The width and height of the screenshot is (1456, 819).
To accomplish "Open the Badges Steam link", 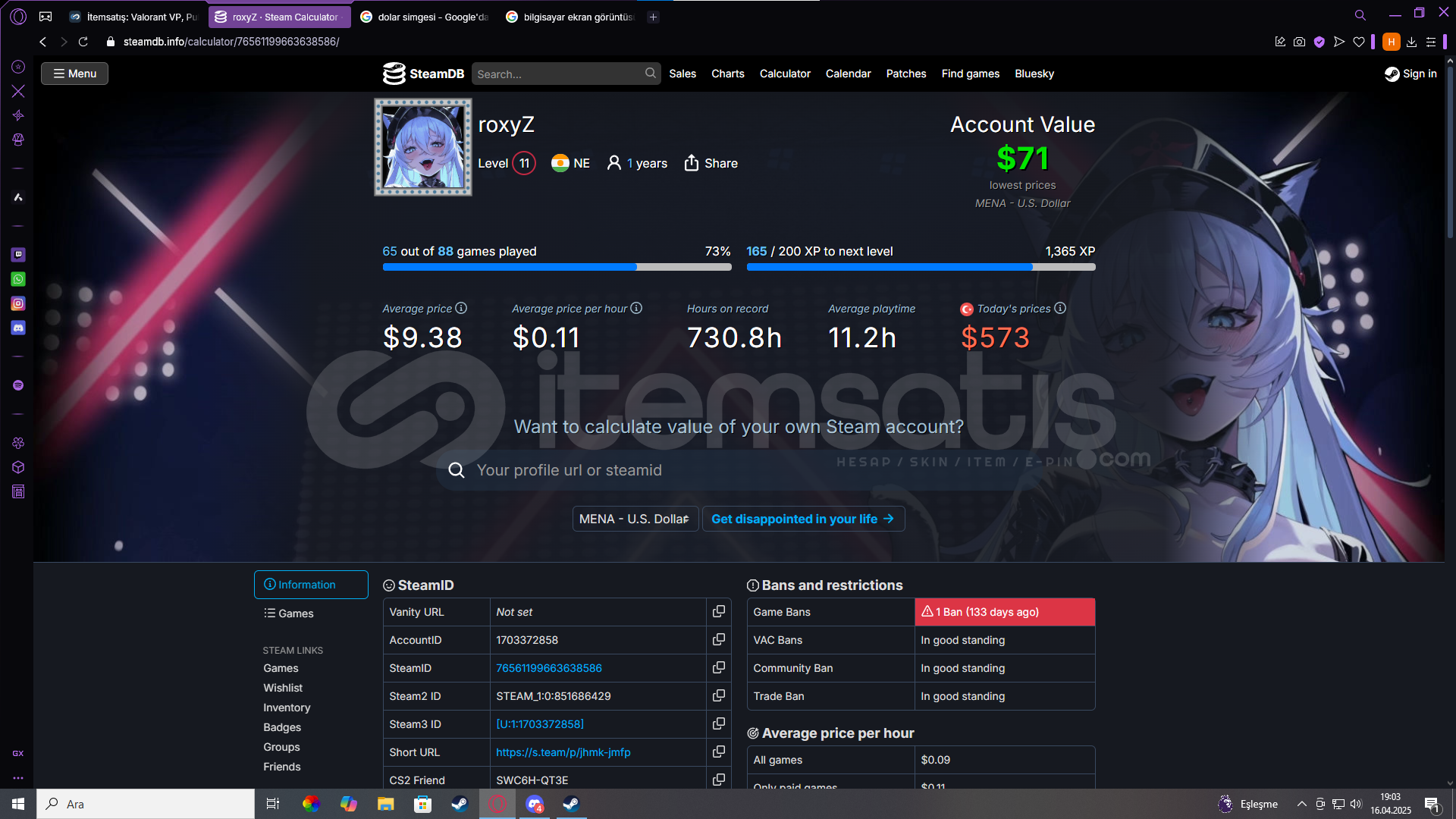I will pos(282,727).
